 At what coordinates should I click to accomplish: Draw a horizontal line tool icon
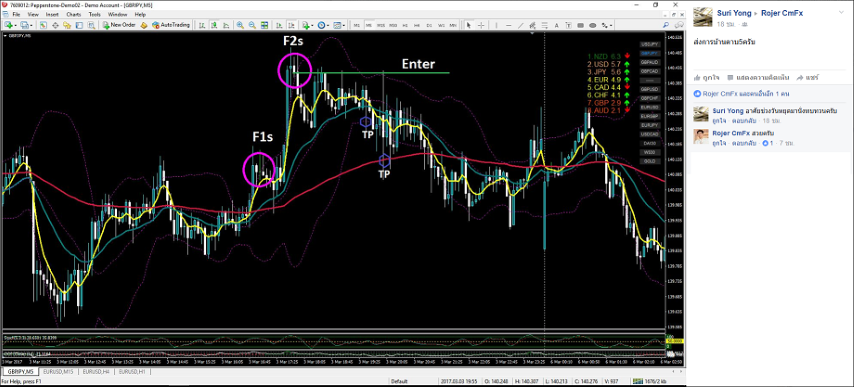click(x=508, y=25)
